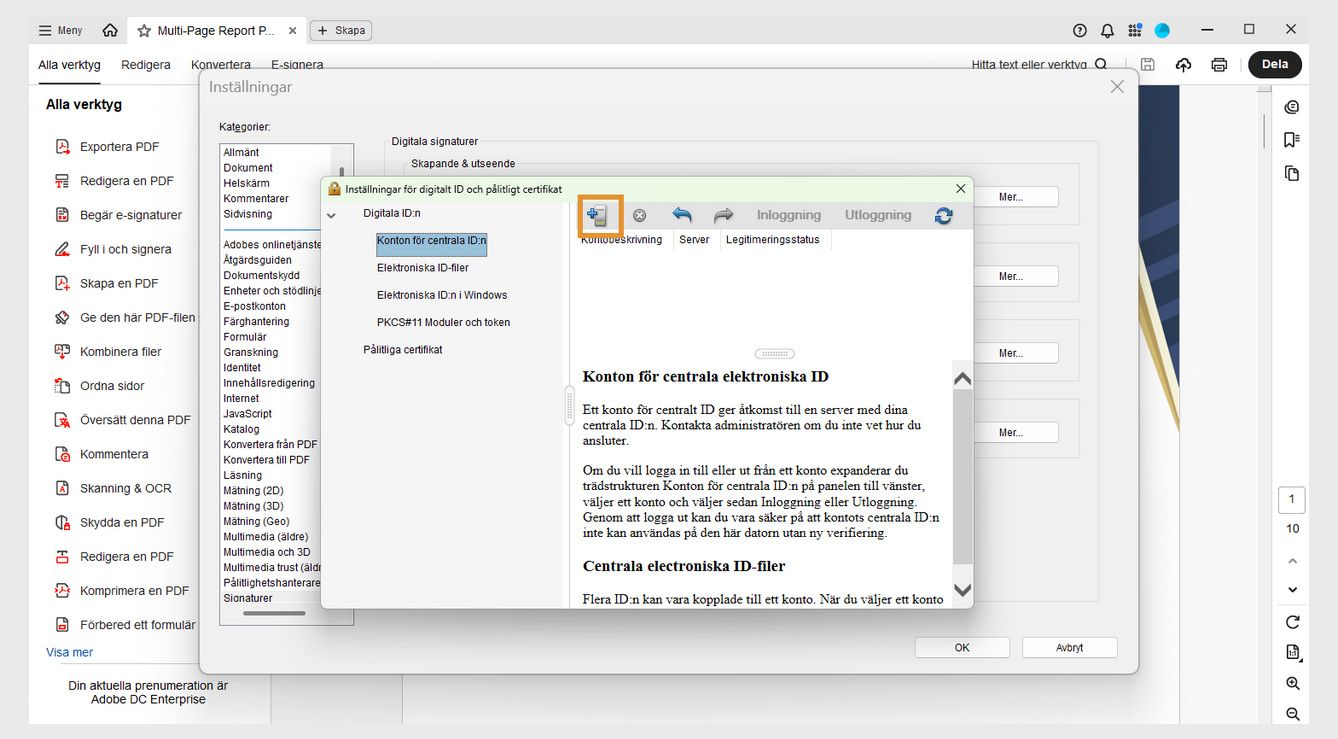Click the Hitta text eller verktyg search field
Viewport: 1338px width, 739px height.
tap(1040, 64)
